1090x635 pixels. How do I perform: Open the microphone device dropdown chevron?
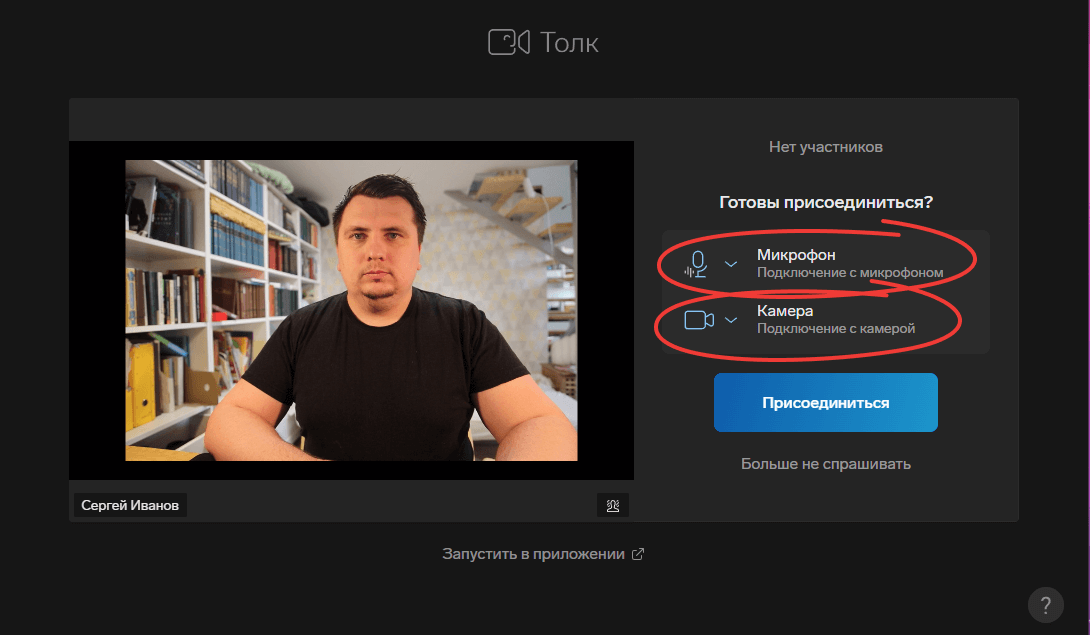pos(731,263)
